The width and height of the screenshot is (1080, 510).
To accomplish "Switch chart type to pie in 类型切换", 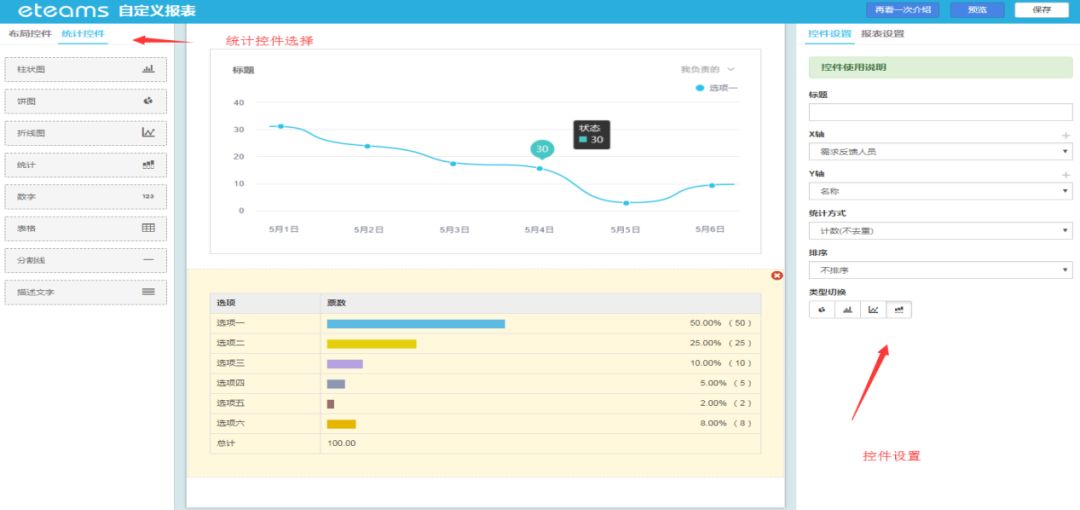I will tap(822, 310).
